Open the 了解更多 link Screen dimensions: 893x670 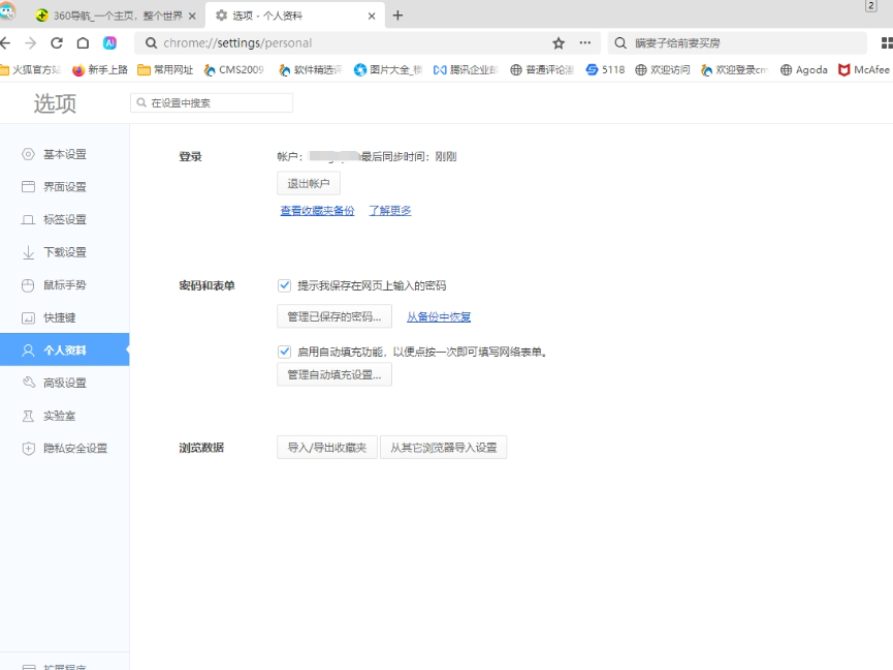pos(390,210)
